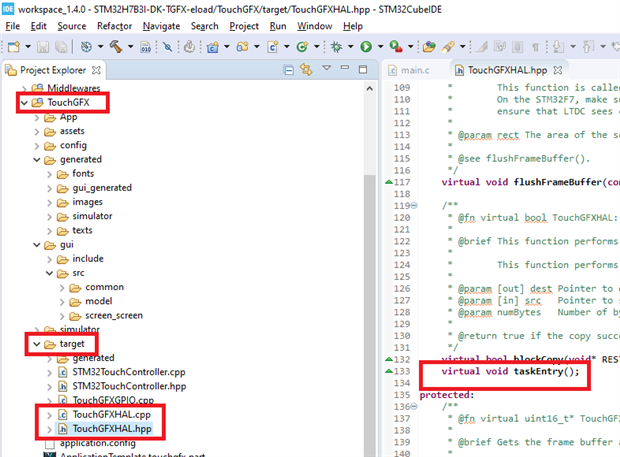
Task: Toggle Link with Editor in Project Explorer
Action: pos(308,70)
